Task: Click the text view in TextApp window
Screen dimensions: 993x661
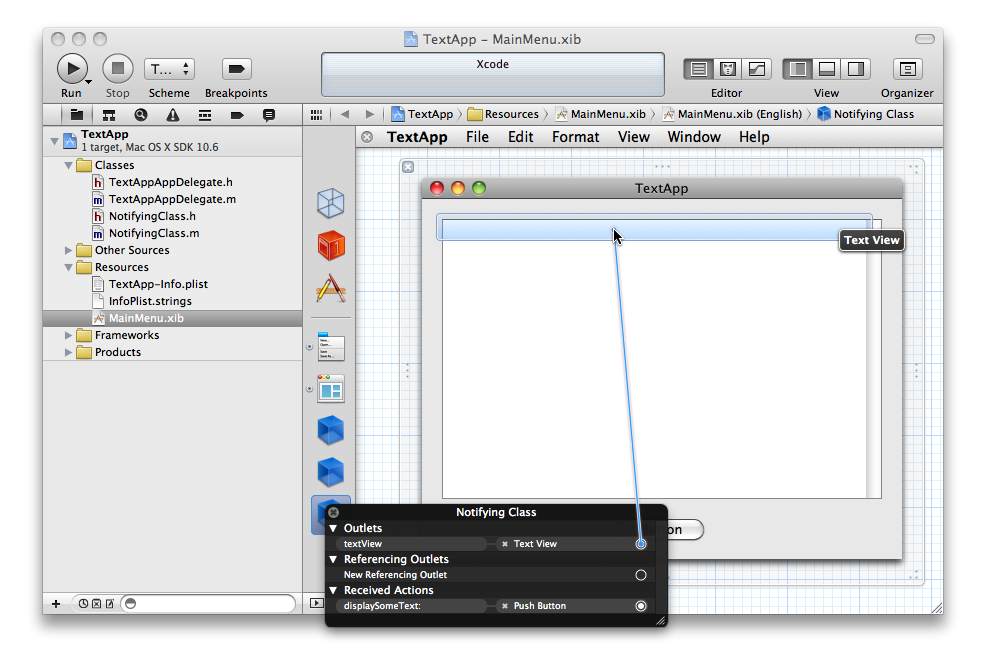Action: tap(654, 360)
